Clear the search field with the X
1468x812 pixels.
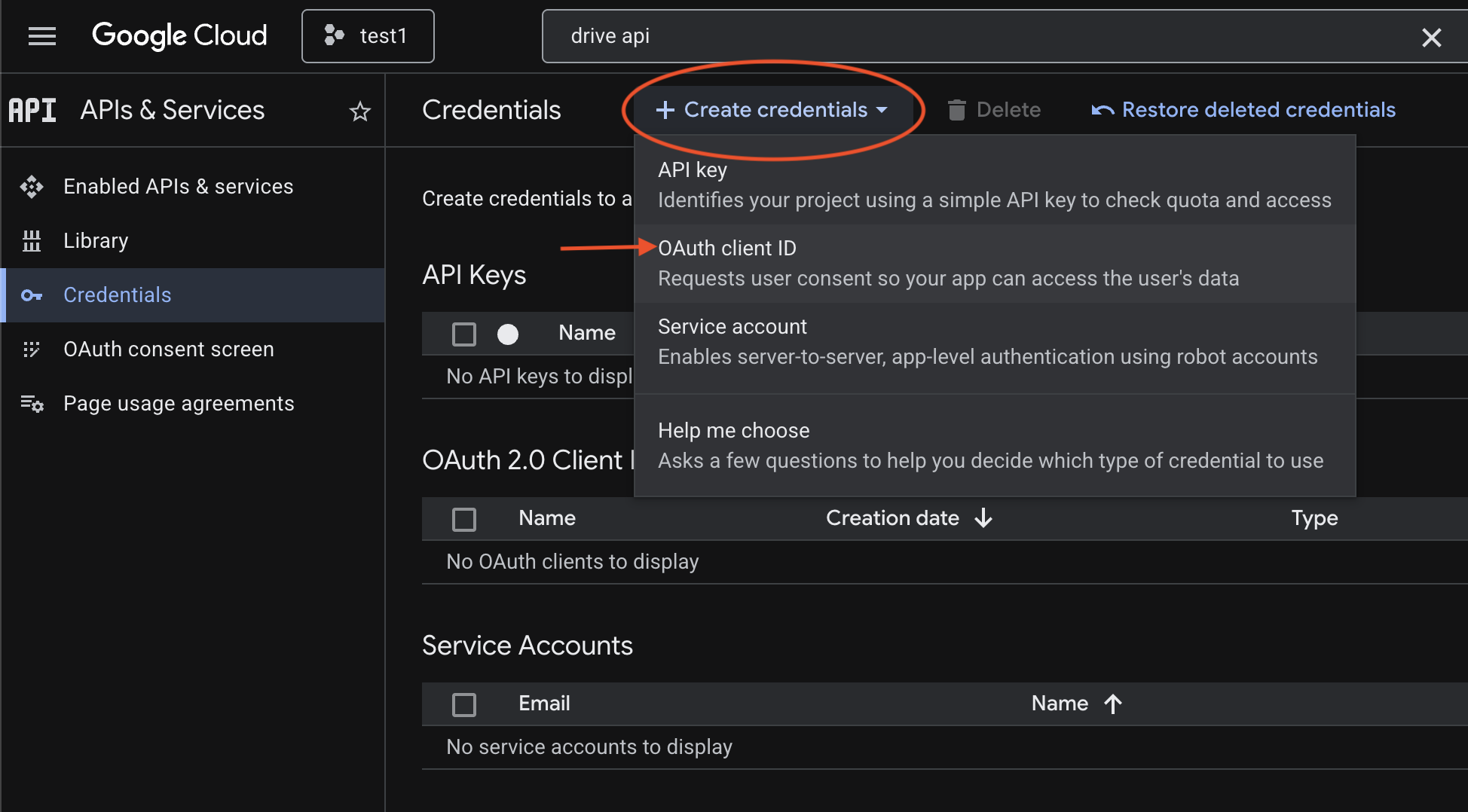(1431, 36)
